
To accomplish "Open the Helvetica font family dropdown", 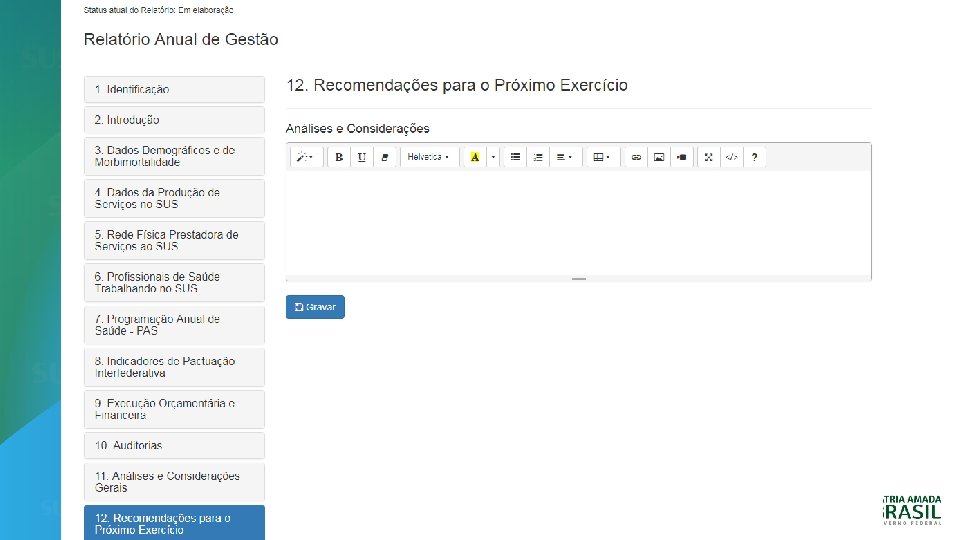I will click(x=428, y=157).
